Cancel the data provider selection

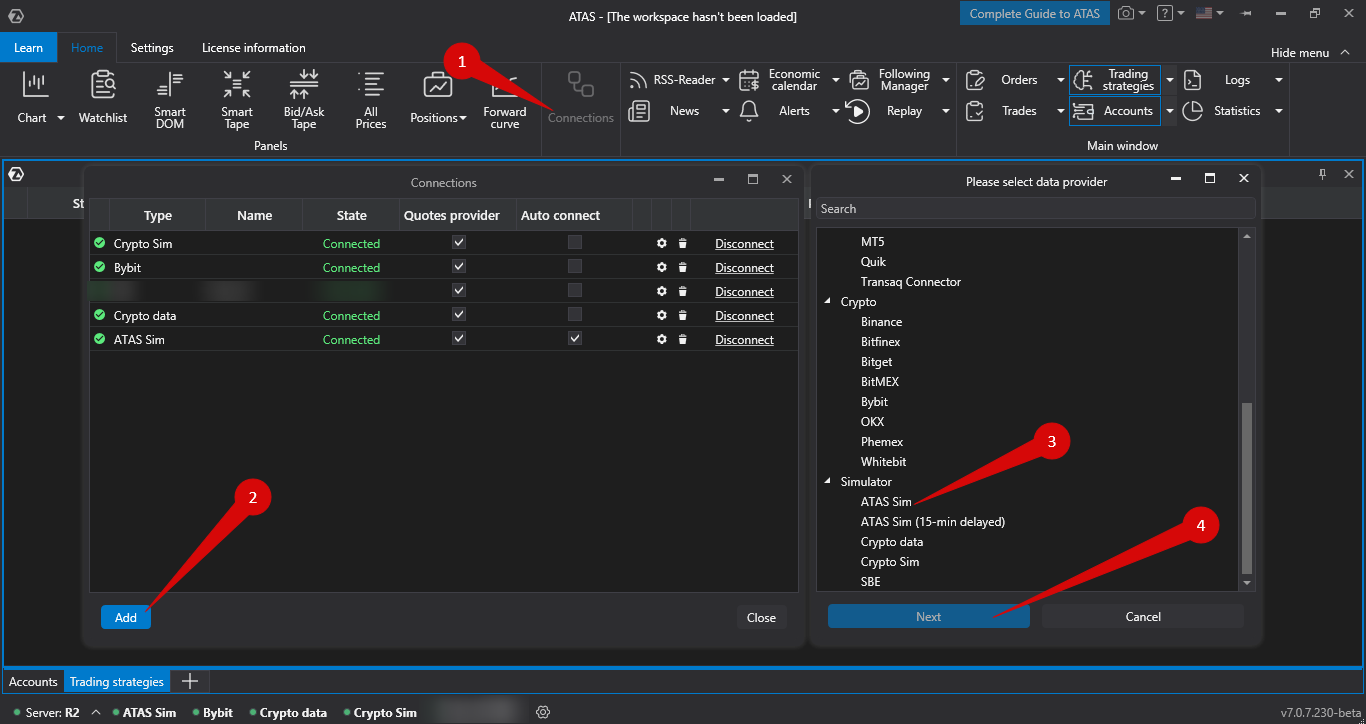(1143, 616)
